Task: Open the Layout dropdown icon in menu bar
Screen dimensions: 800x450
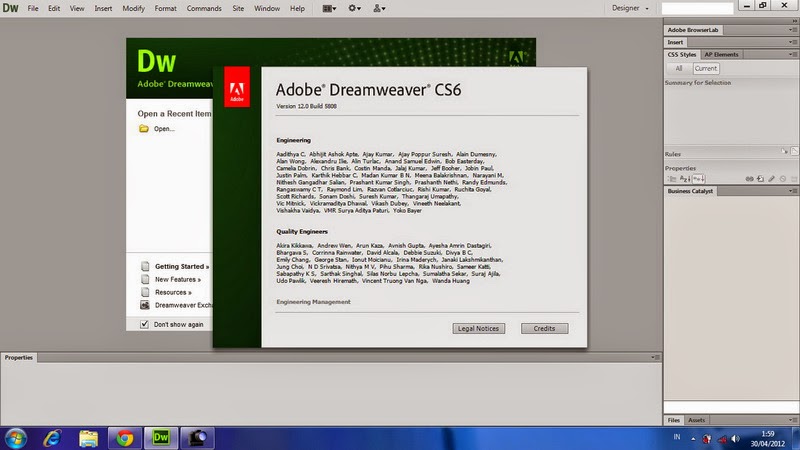Action: (x=329, y=8)
